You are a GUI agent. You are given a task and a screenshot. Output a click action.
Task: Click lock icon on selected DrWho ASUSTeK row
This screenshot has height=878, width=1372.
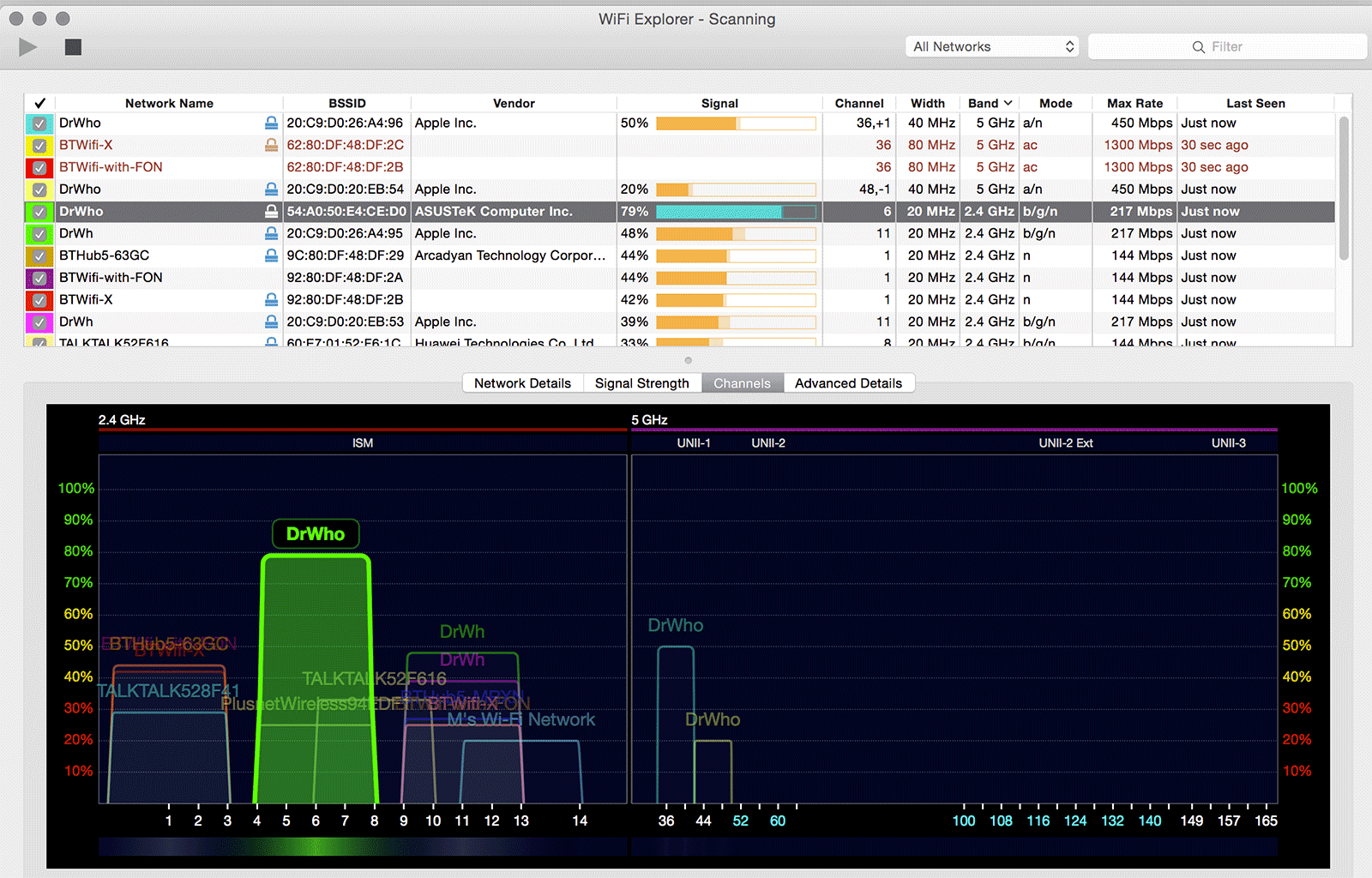(x=271, y=211)
